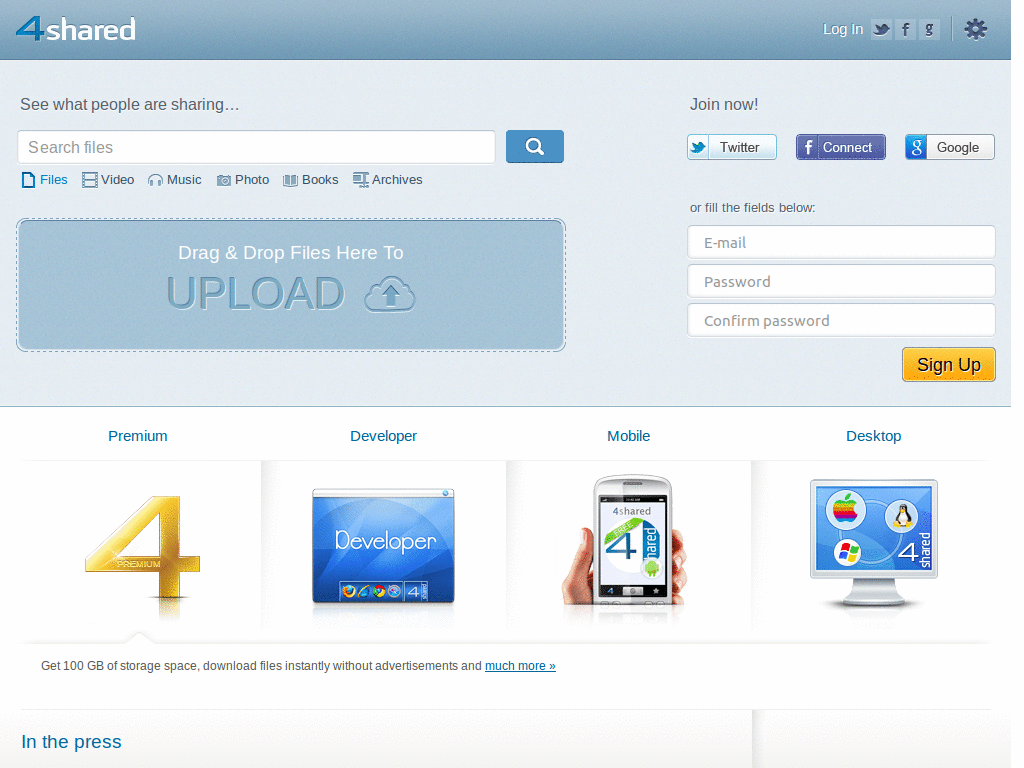Connect with Facebook to join
This screenshot has width=1024, height=768.
tap(840, 146)
